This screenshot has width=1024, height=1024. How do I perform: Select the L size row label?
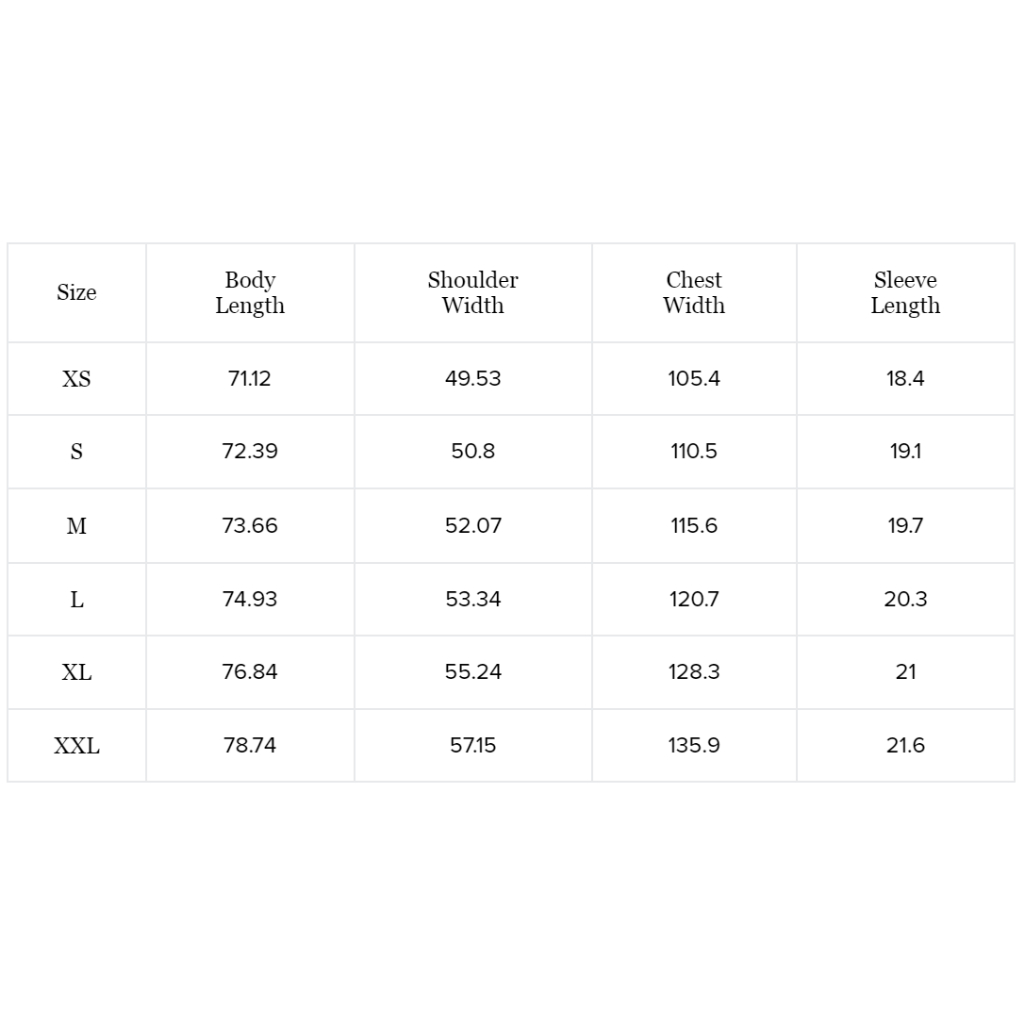(76, 600)
